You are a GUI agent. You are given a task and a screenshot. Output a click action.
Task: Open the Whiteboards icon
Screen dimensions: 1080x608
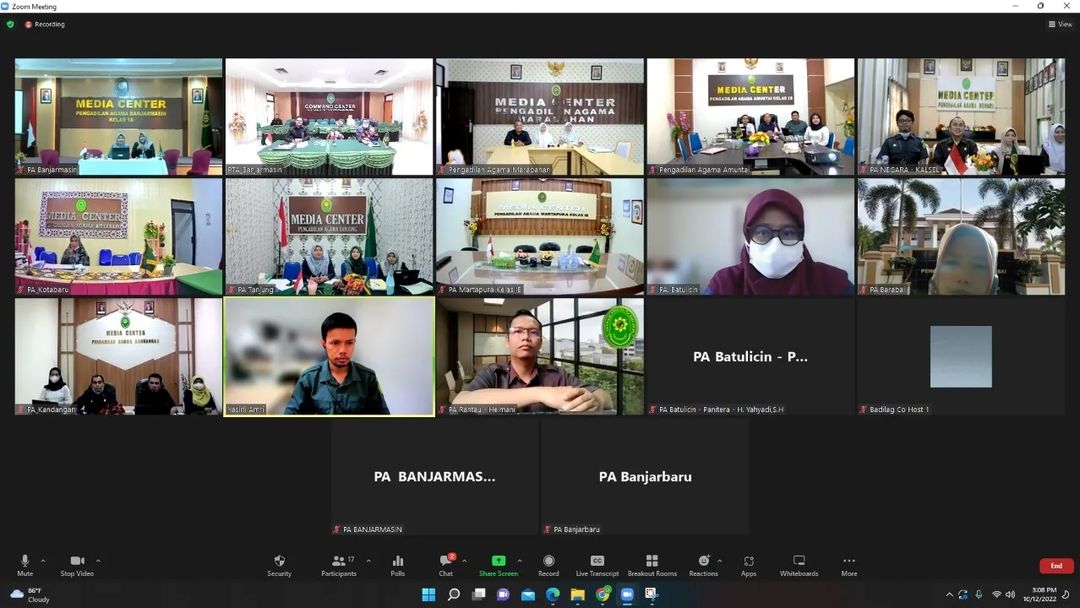click(x=798, y=564)
